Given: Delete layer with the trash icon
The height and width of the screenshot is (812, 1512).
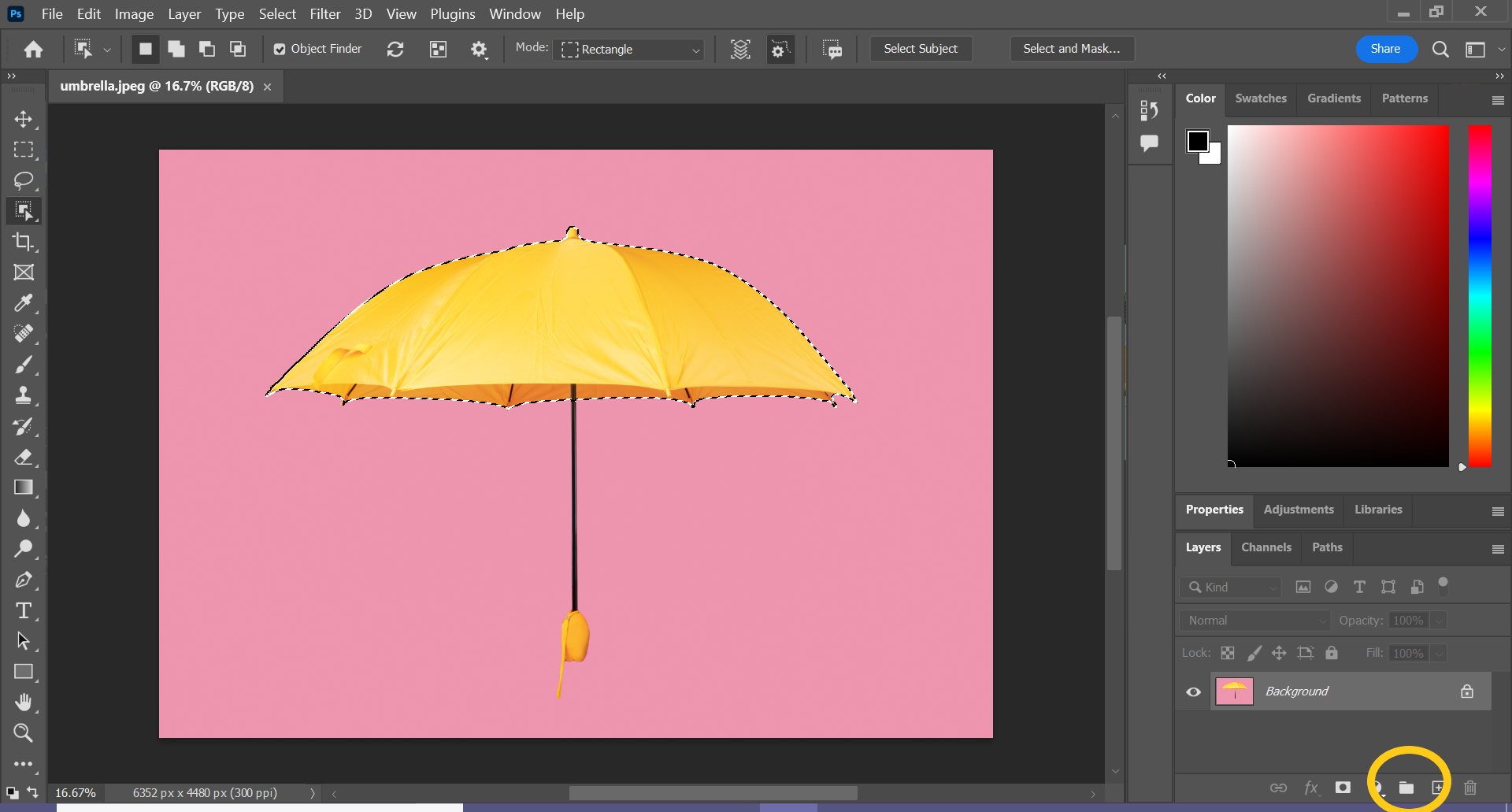Looking at the screenshot, I should click(1470, 788).
